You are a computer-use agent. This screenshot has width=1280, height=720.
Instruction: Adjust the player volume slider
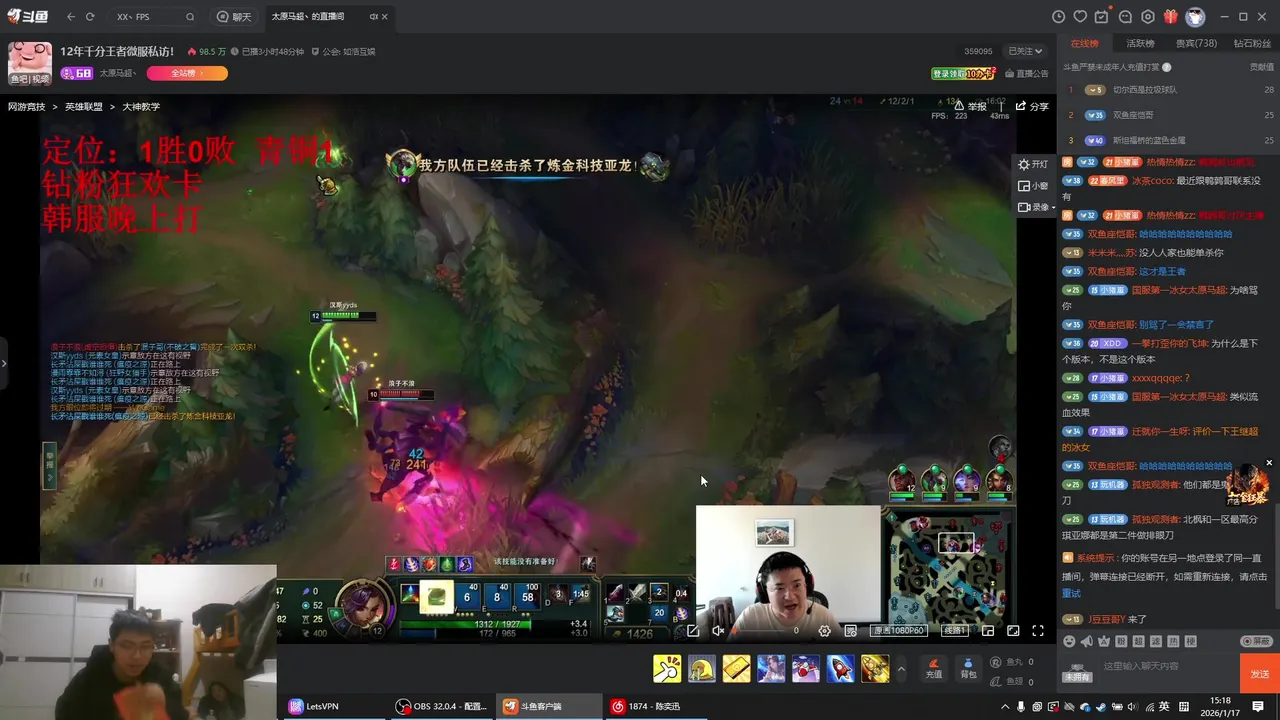760,631
